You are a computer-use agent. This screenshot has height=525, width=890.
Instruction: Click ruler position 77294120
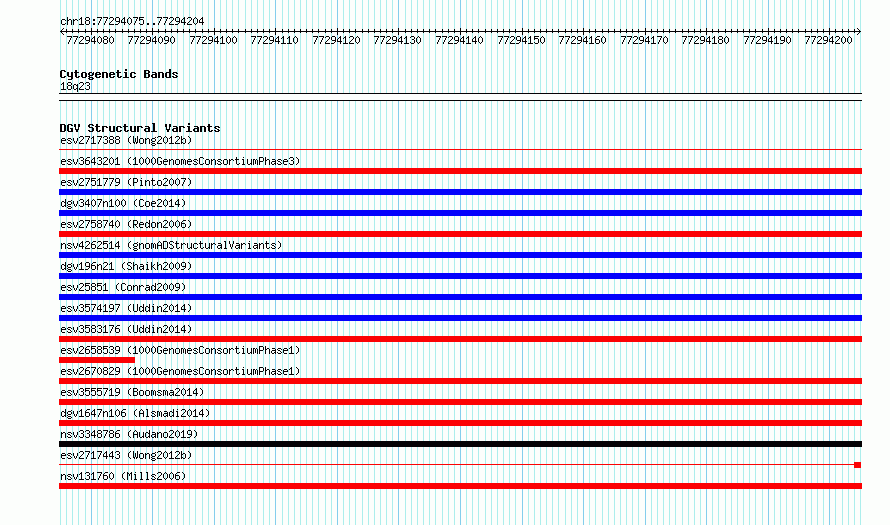pyautogui.click(x=337, y=40)
